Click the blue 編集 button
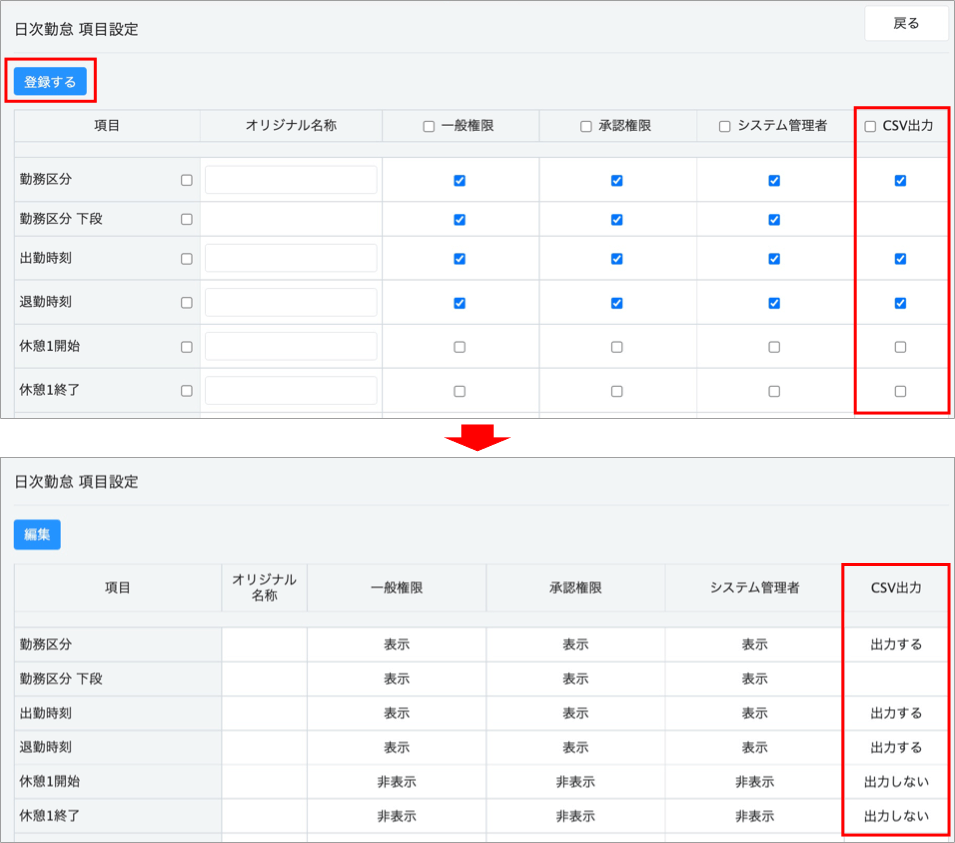 [x=37, y=534]
